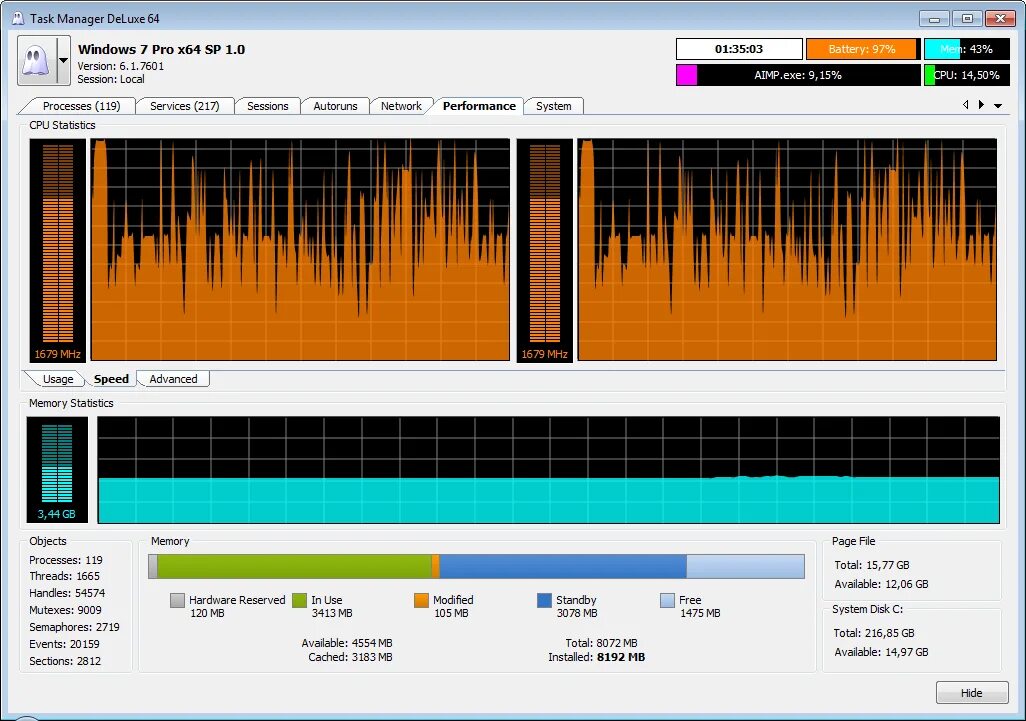Click the title bar ghost icon
The height and width of the screenshot is (721, 1026).
(18, 18)
